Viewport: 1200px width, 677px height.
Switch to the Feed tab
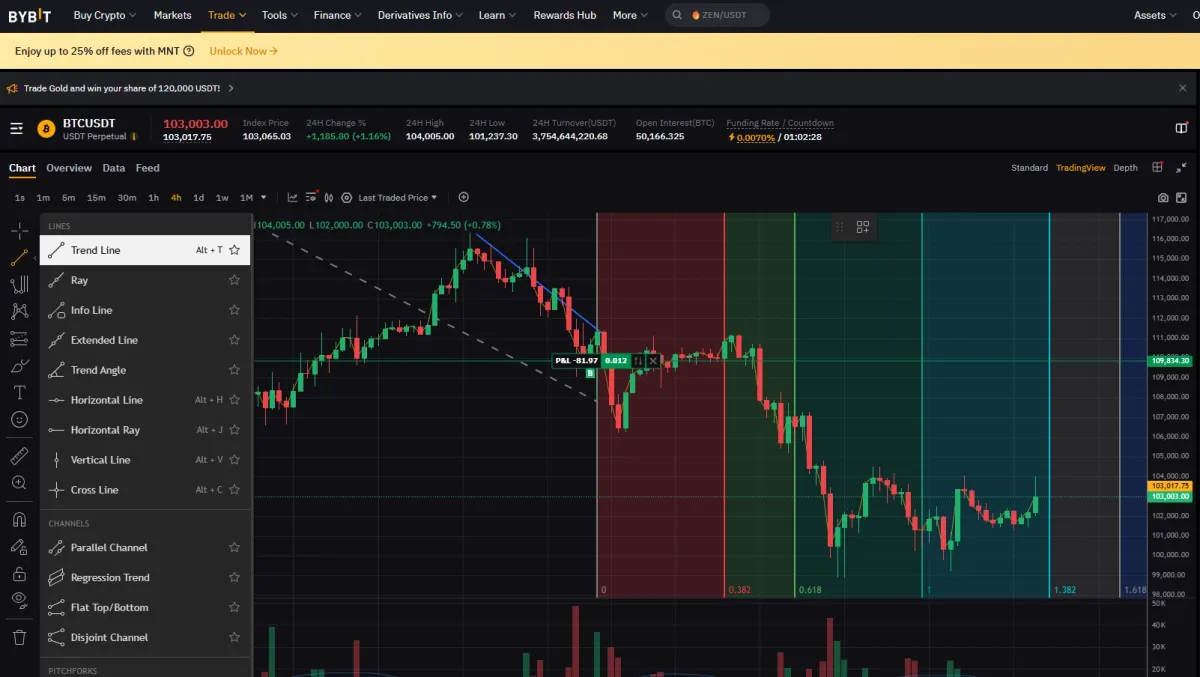click(148, 168)
